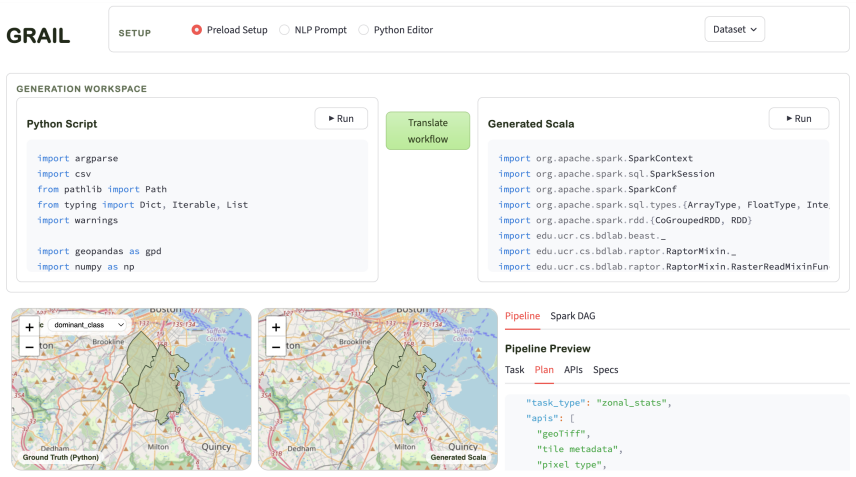Show the Task sub-tab in Pipeline Preview

514,369
